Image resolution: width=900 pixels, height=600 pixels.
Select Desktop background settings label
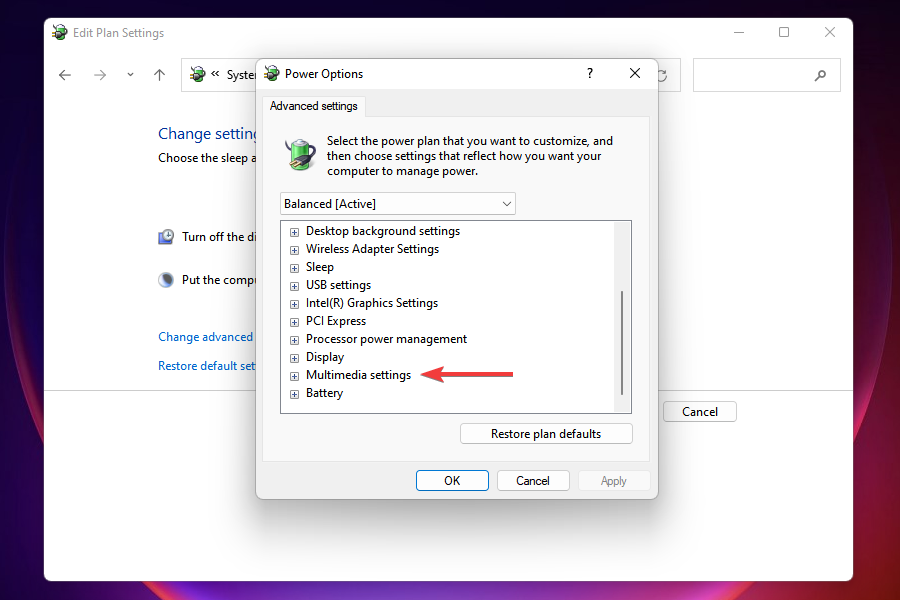(x=383, y=231)
